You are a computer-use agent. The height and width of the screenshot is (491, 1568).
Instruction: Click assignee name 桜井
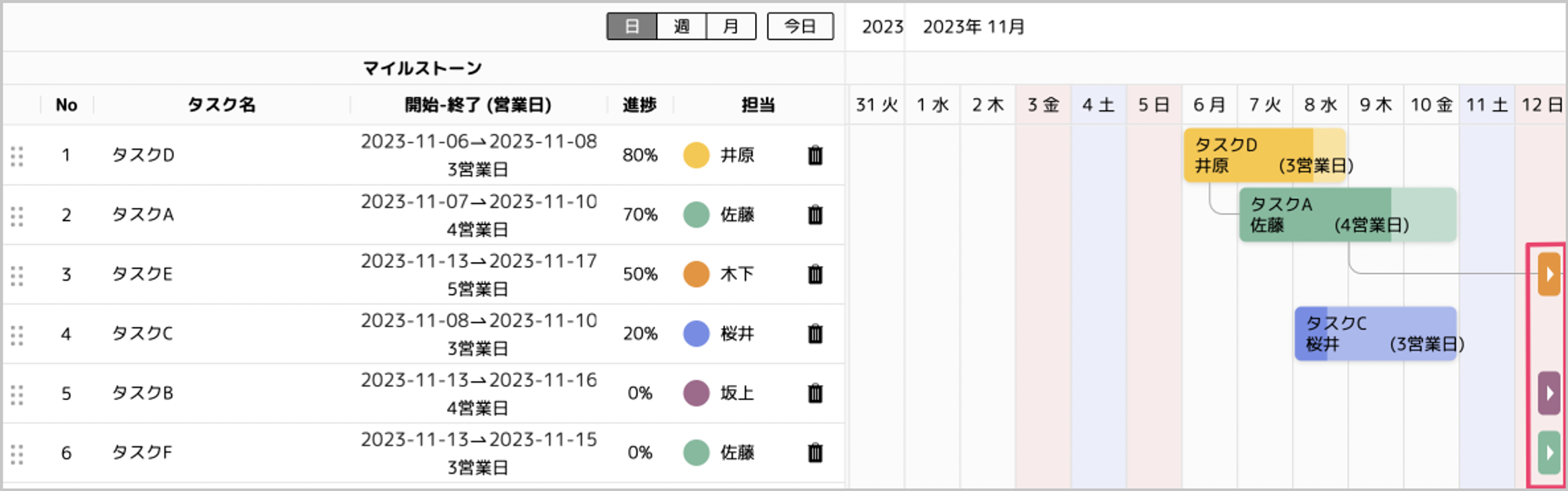(x=738, y=334)
